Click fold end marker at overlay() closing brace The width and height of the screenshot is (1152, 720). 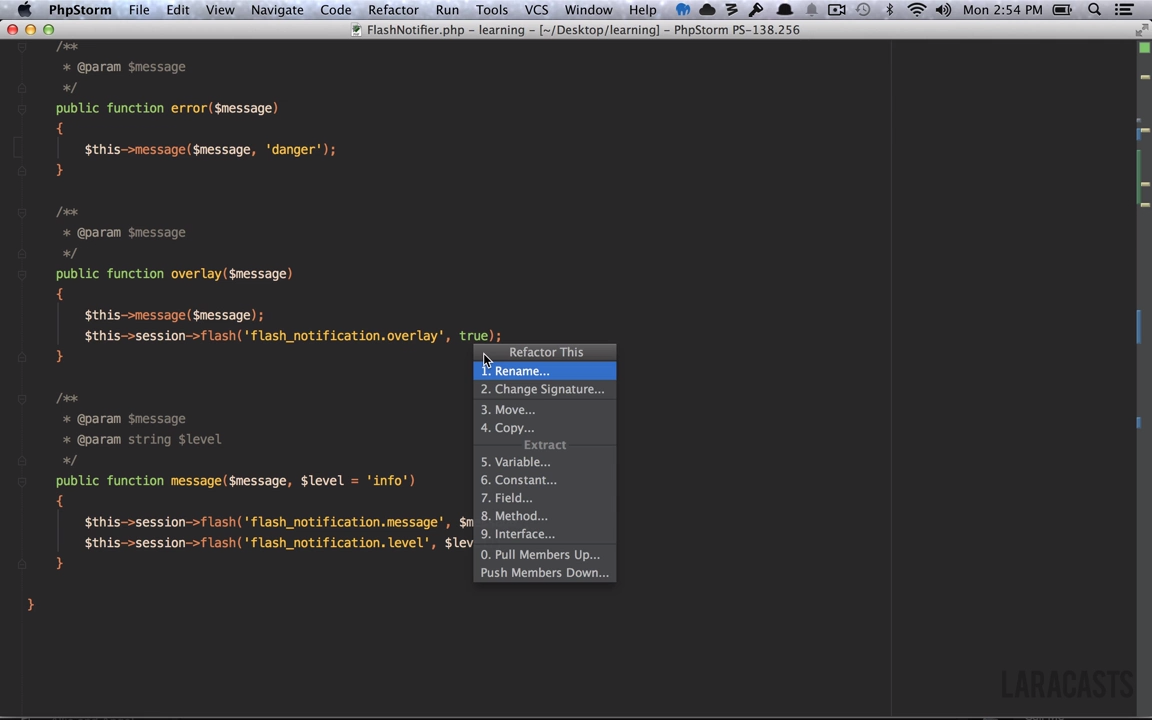tap(22, 357)
